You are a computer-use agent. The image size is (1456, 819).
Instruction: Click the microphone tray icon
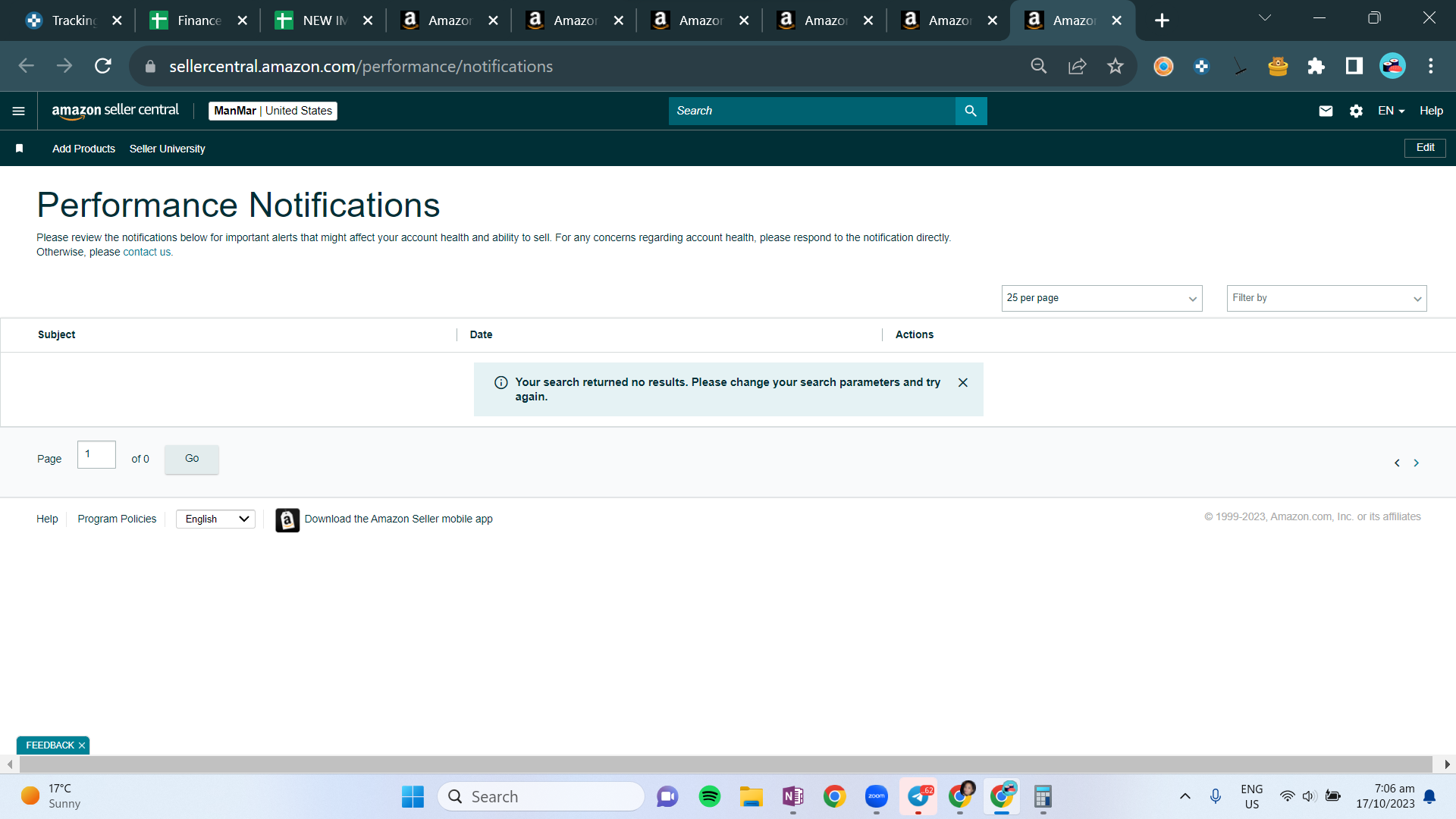[x=1216, y=796]
